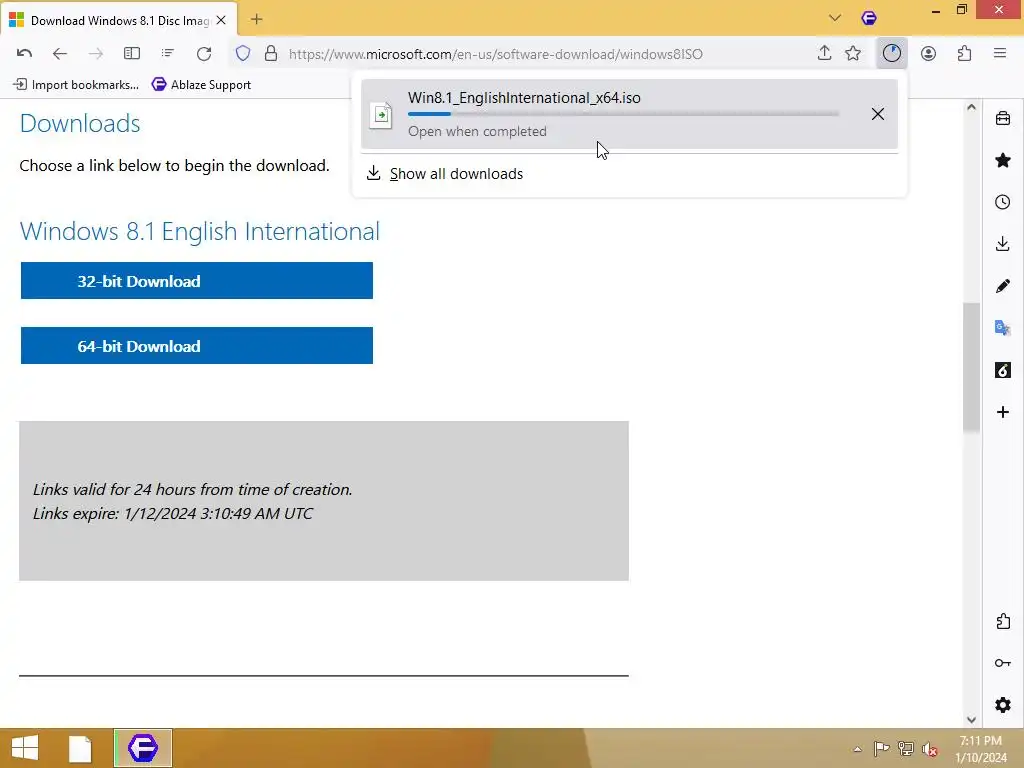Screen dimensions: 1024x768
Task: Open Ablaze Support bookmark
Action: coord(201,84)
